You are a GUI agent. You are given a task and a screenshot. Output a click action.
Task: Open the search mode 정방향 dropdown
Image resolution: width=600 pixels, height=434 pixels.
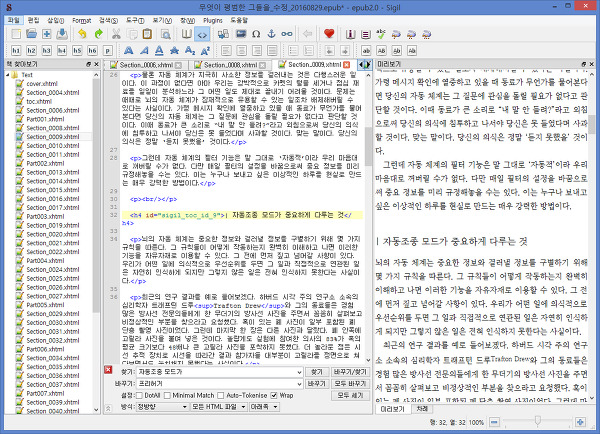163,407
